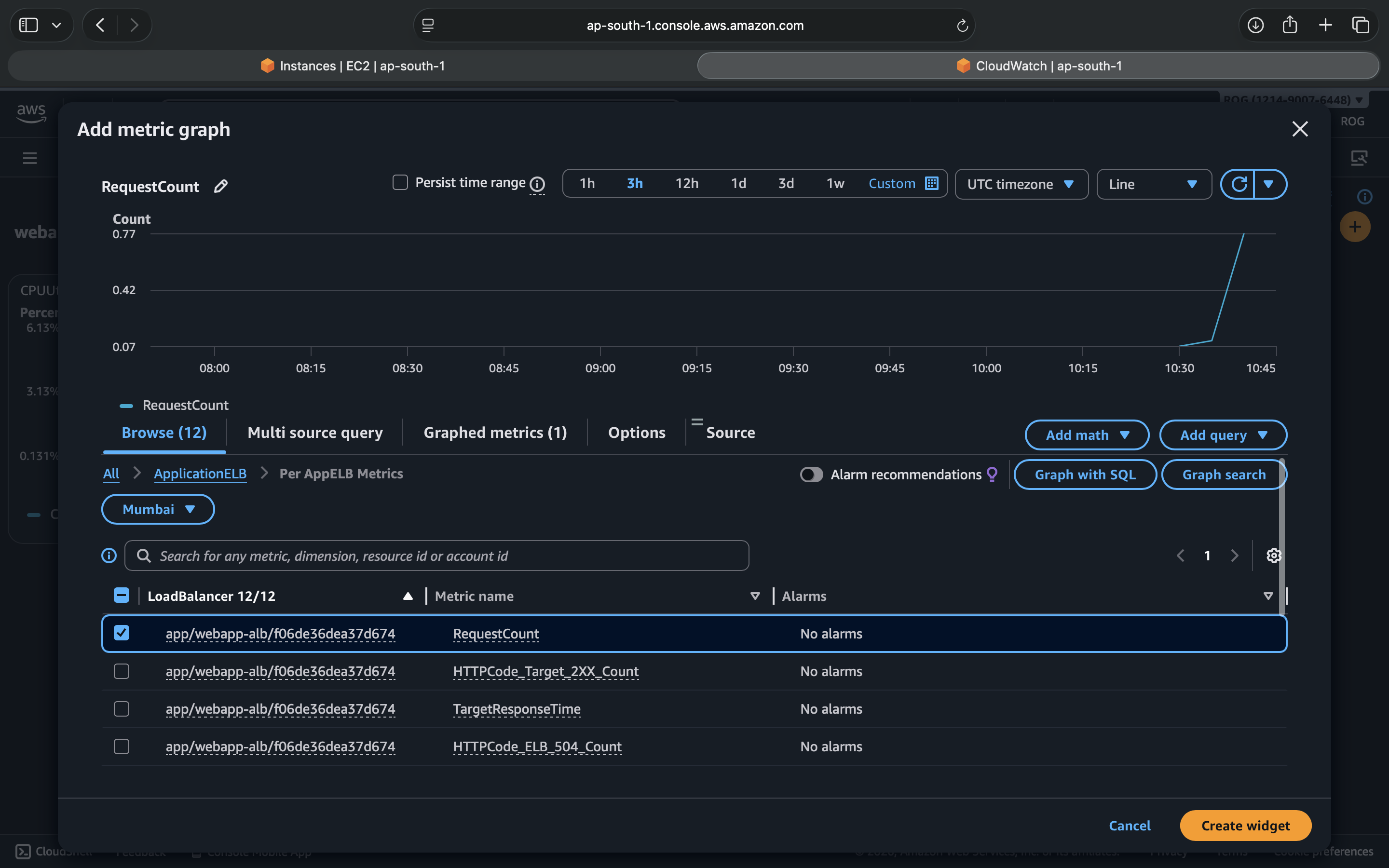Screen dimensions: 1389x868
Task: Toggle Alarm recommendations switch
Action: tap(811, 474)
